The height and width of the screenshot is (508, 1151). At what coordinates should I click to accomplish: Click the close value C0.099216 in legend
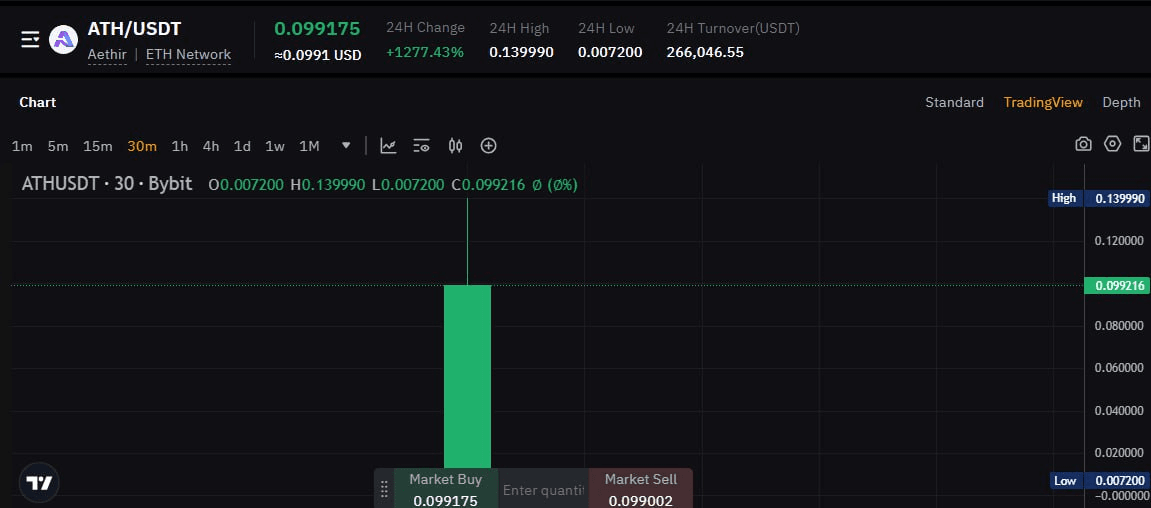488,185
